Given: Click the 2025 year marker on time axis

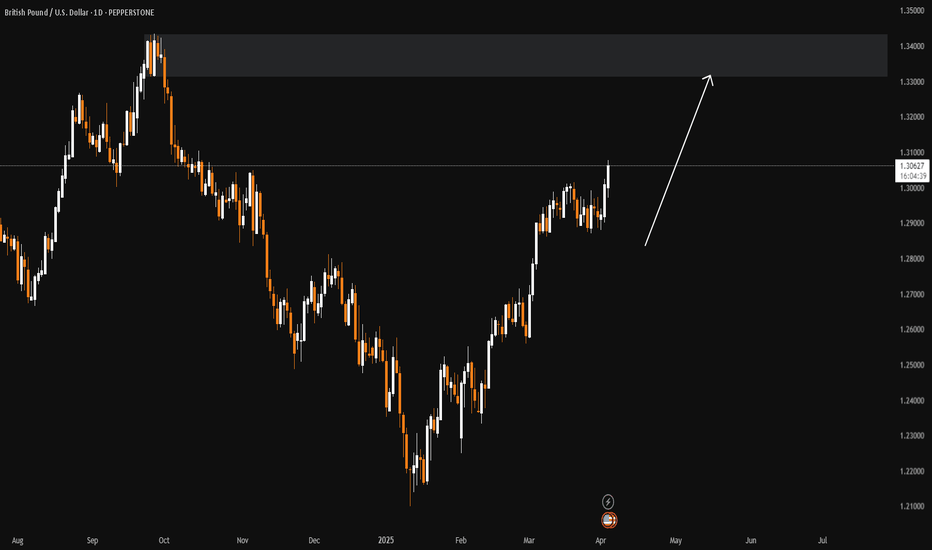Looking at the screenshot, I should pos(386,540).
